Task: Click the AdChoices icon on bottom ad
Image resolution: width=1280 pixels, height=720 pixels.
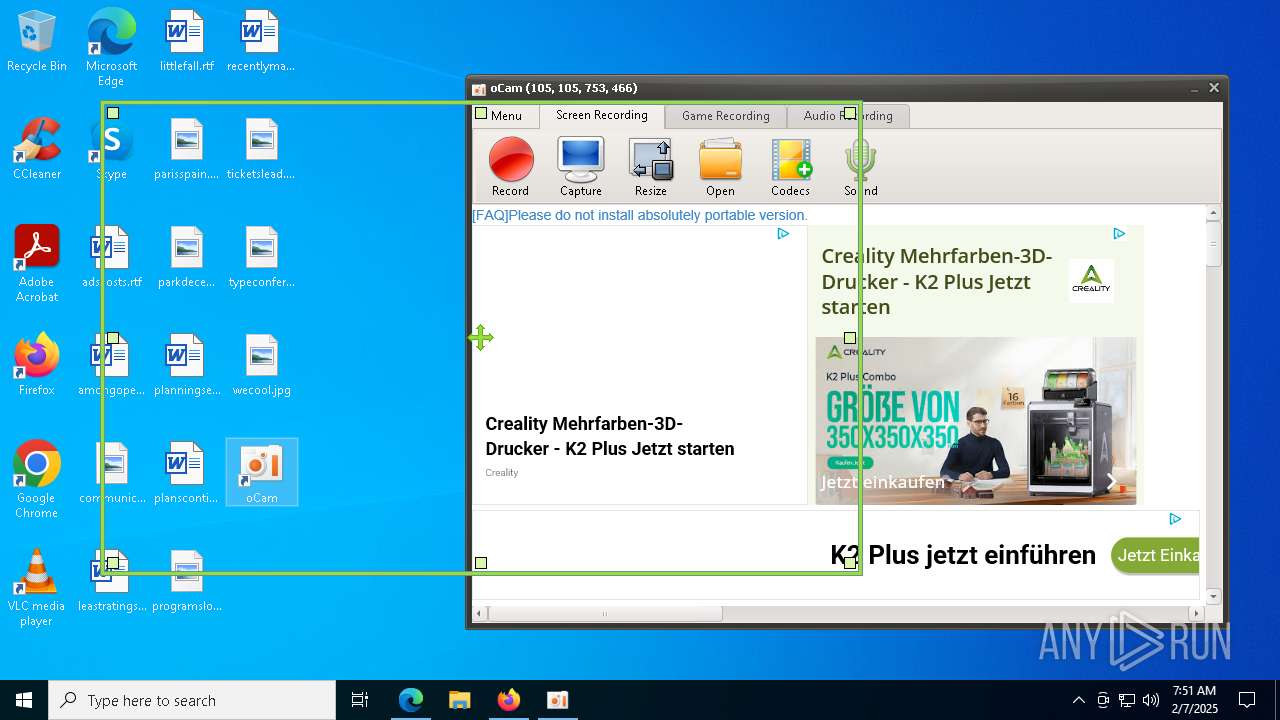Action: pyautogui.click(x=1175, y=519)
